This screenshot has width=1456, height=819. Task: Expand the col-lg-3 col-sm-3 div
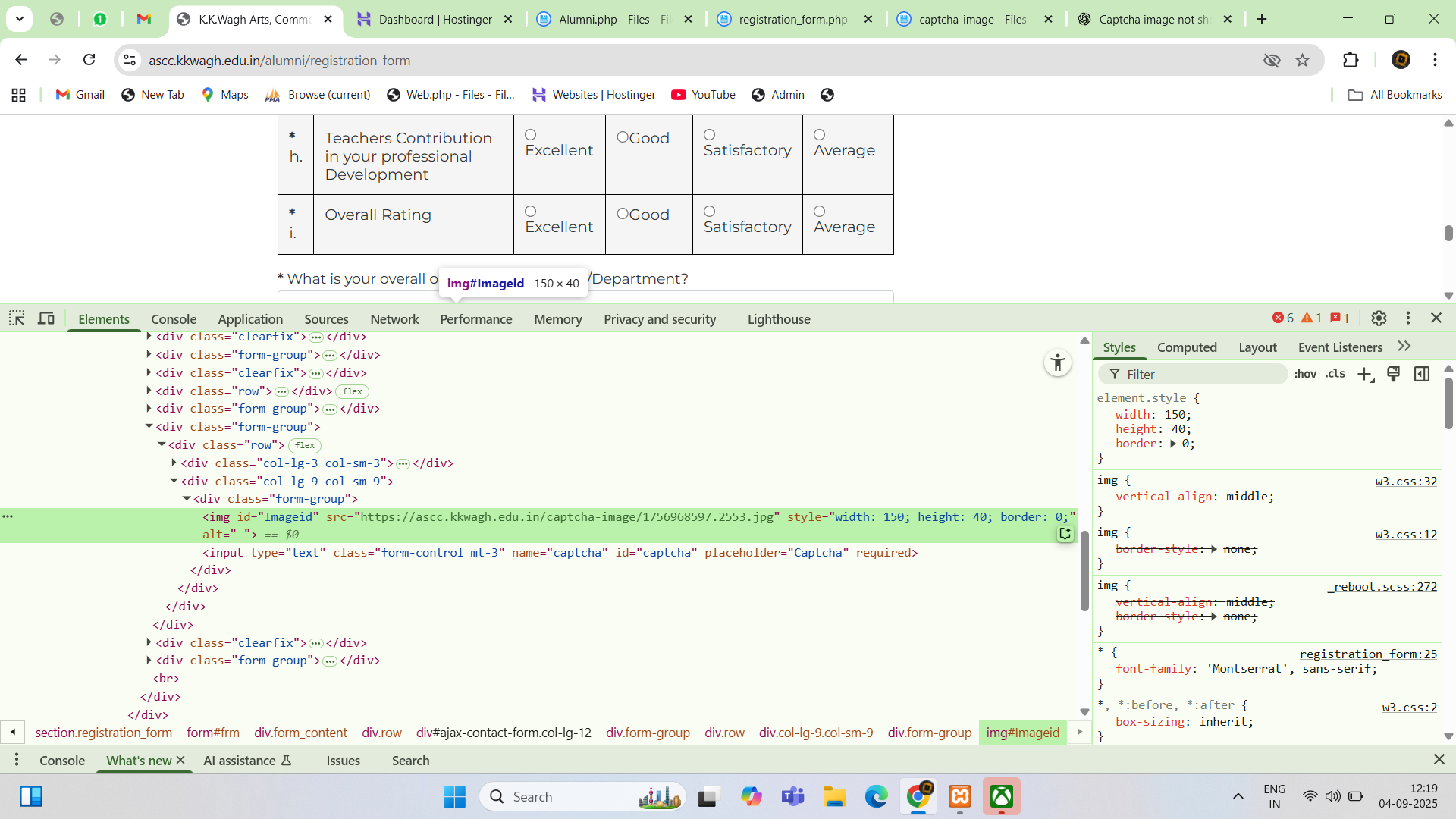click(x=174, y=463)
